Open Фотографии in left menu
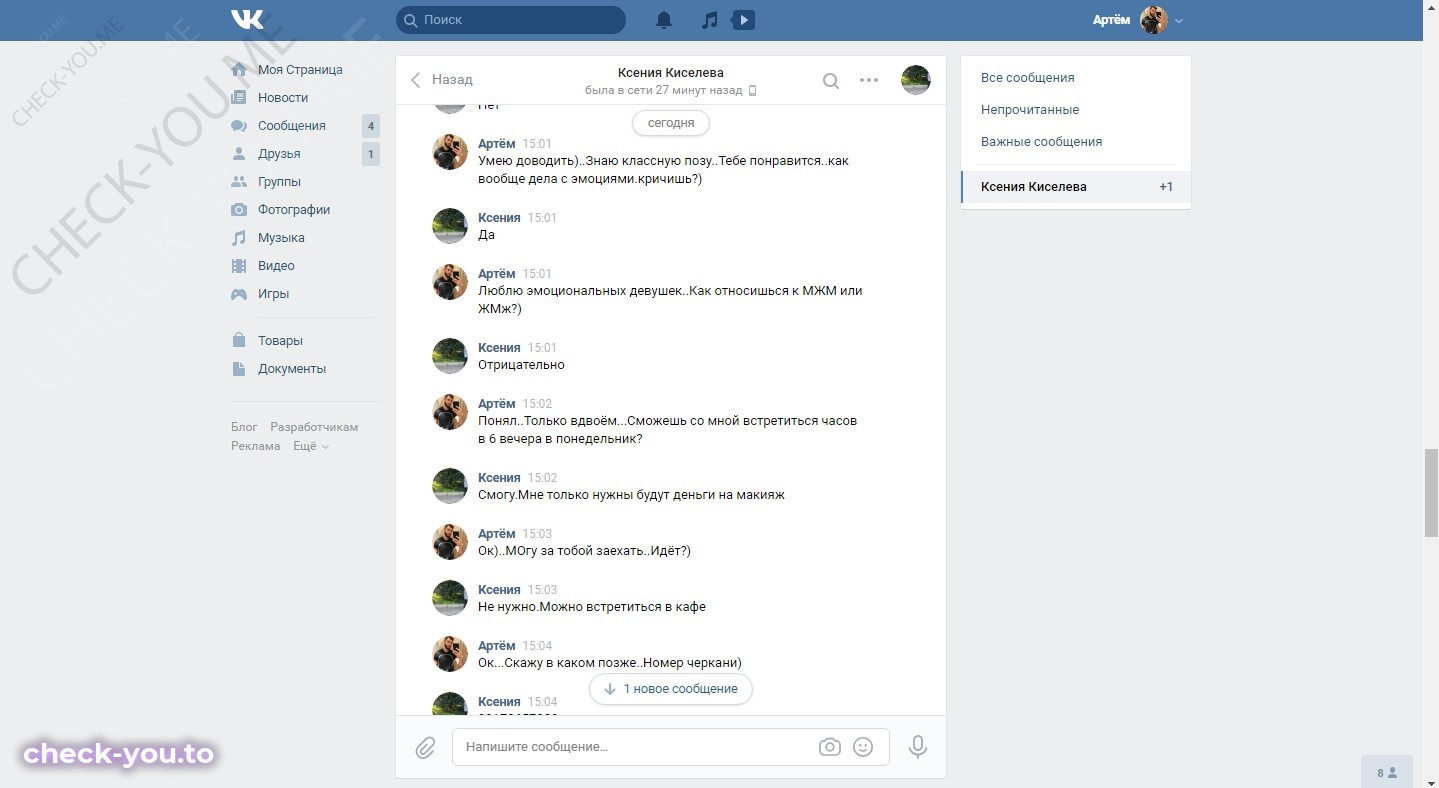Viewport: 1439px width, 788px height. point(294,210)
